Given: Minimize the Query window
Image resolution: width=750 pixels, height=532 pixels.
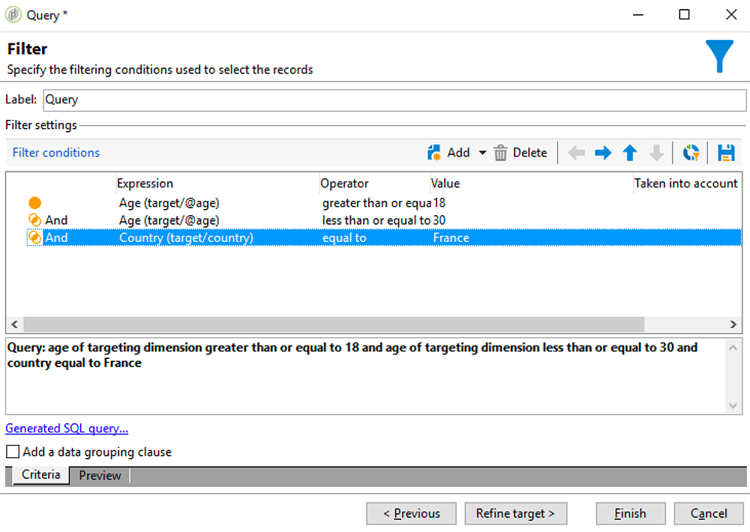Looking at the screenshot, I should pyautogui.click(x=638, y=15).
